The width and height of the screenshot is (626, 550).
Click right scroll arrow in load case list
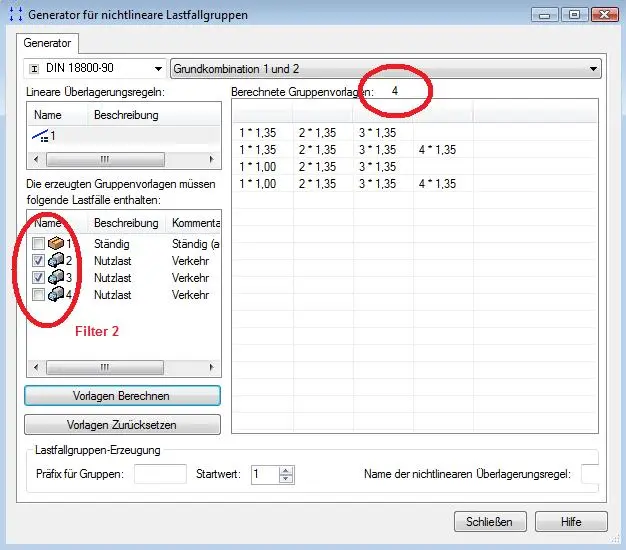[212, 367]
